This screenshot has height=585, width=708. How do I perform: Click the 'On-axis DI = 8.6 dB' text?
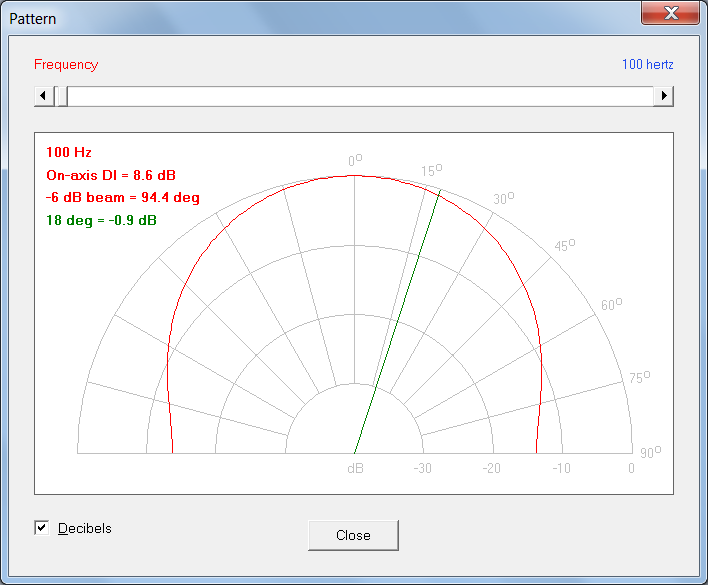click(x=111, y=175)
